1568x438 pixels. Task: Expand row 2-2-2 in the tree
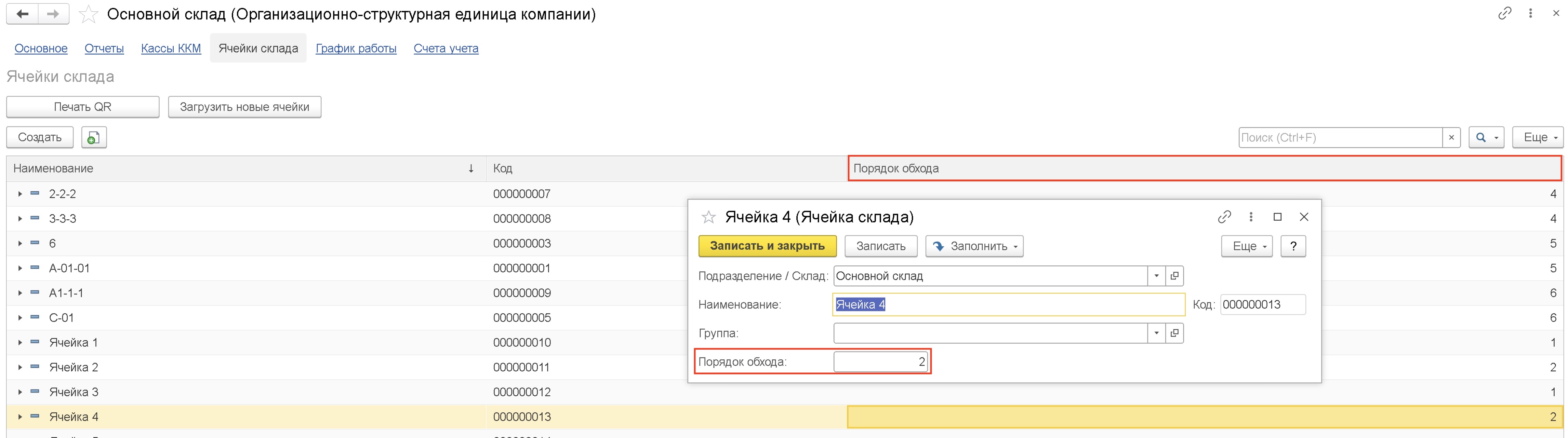tap(20, 194)
